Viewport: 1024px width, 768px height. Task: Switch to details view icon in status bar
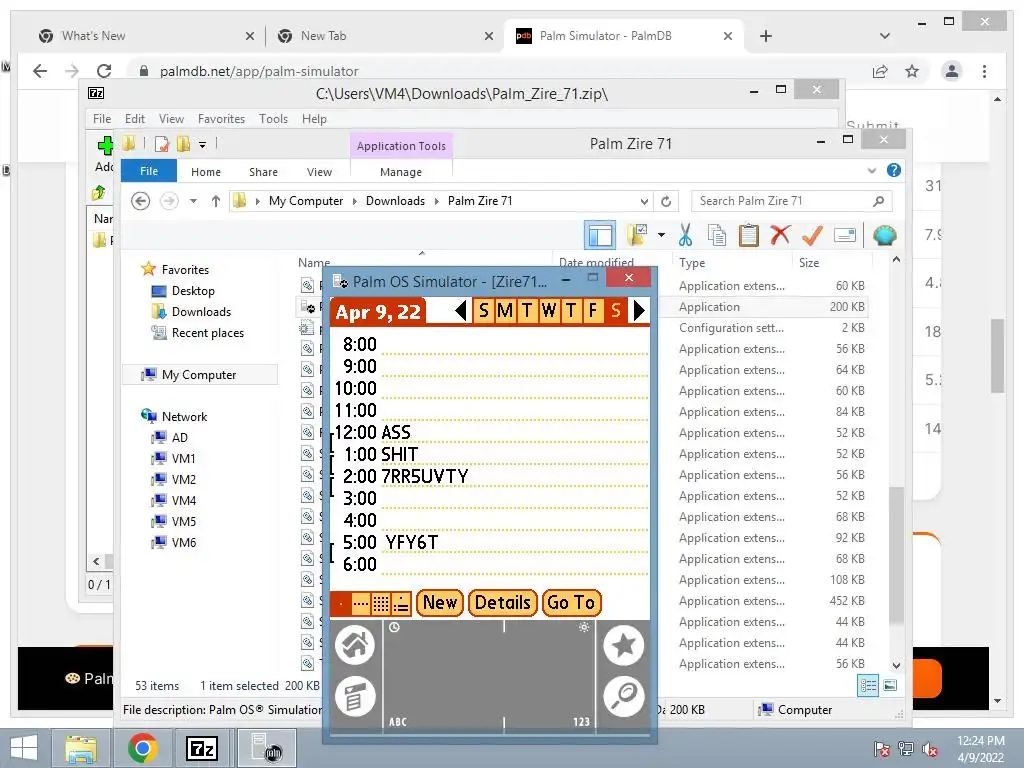[x=868, y=685]
